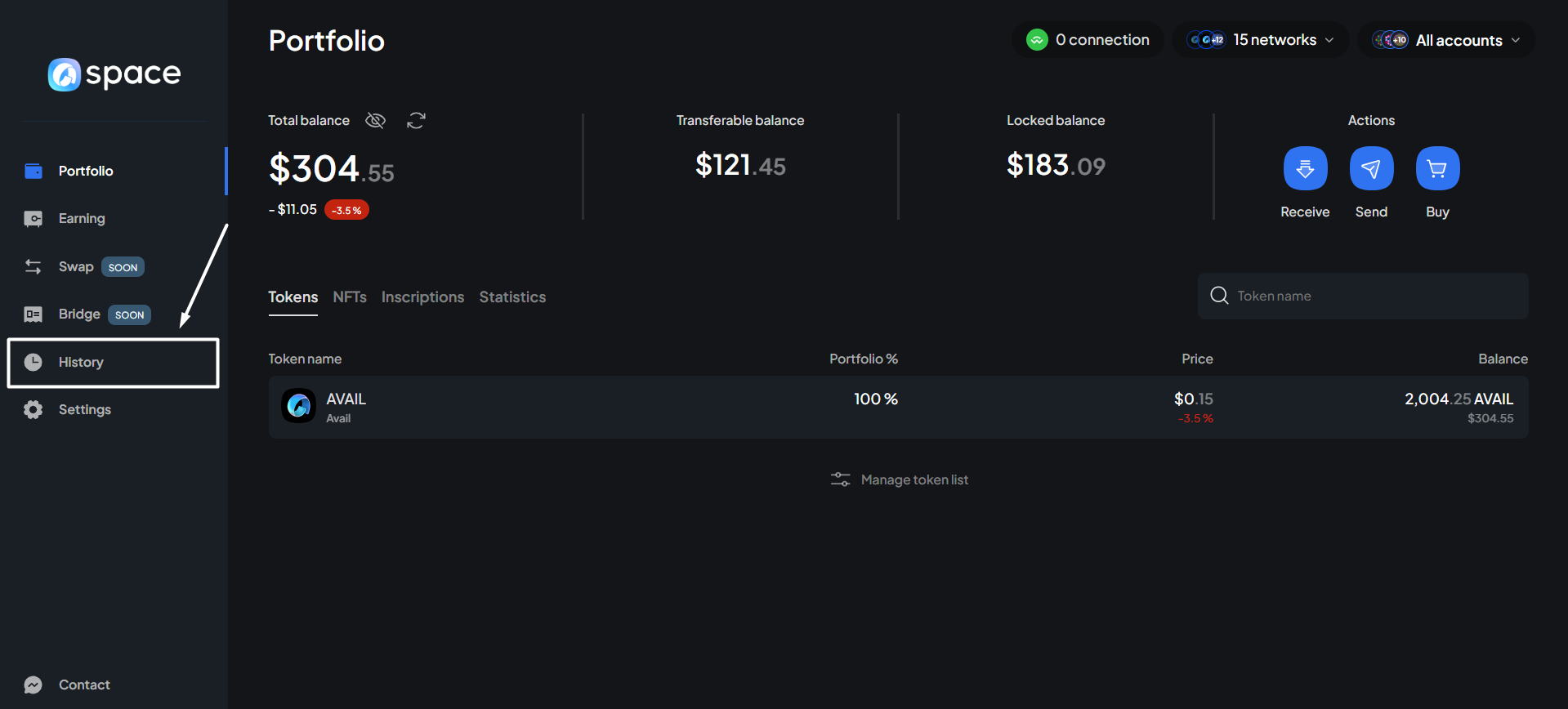
Task: Click the Token name search field
Action: [x=1373, y=296]
